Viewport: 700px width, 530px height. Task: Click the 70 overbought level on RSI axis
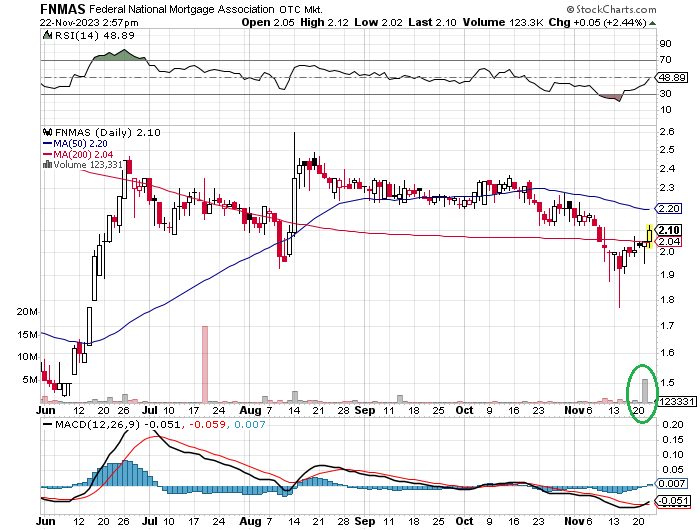(665, 60)
